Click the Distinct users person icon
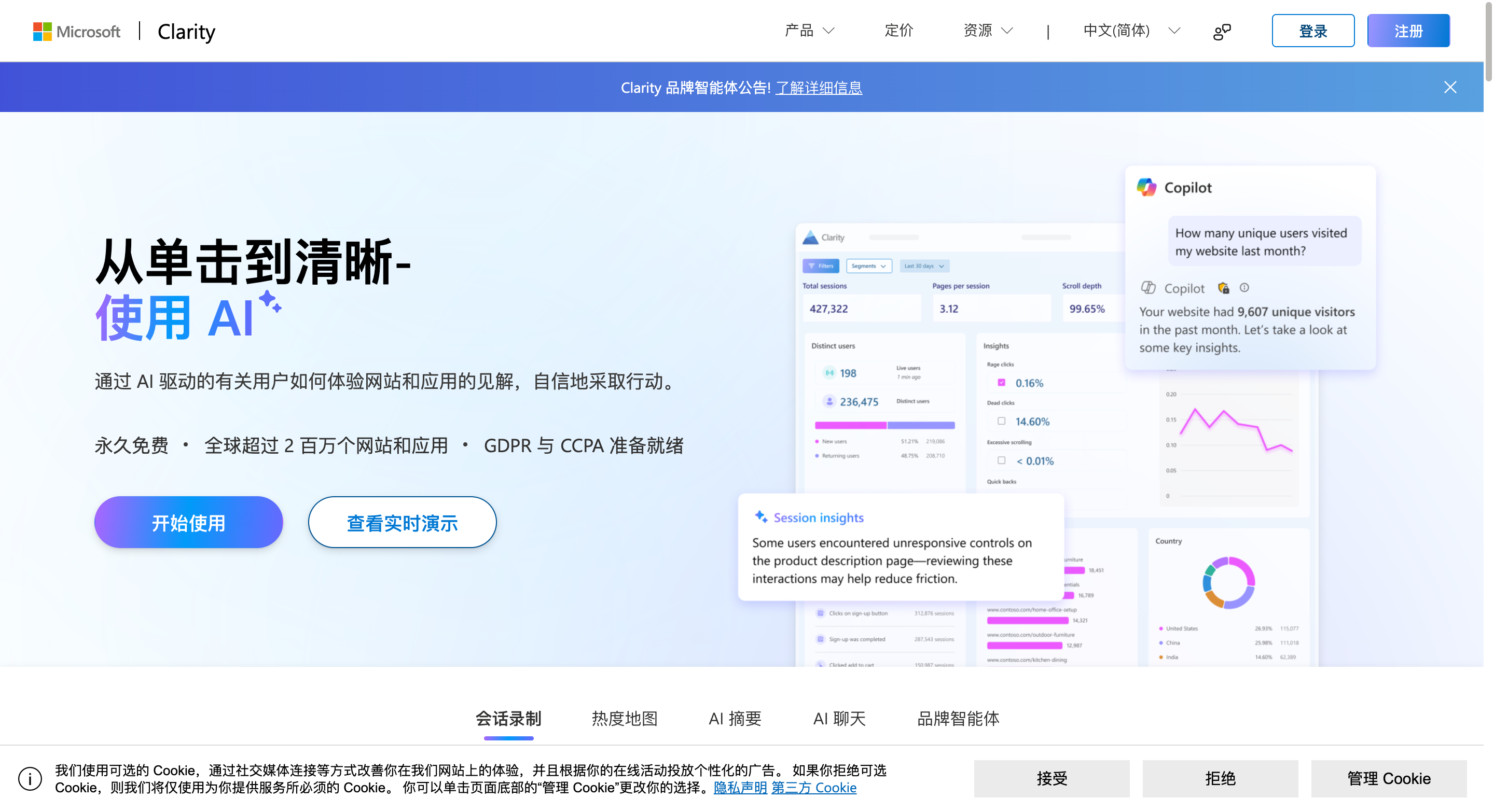This screenshot has height=812, width=1494. point(829,401)
